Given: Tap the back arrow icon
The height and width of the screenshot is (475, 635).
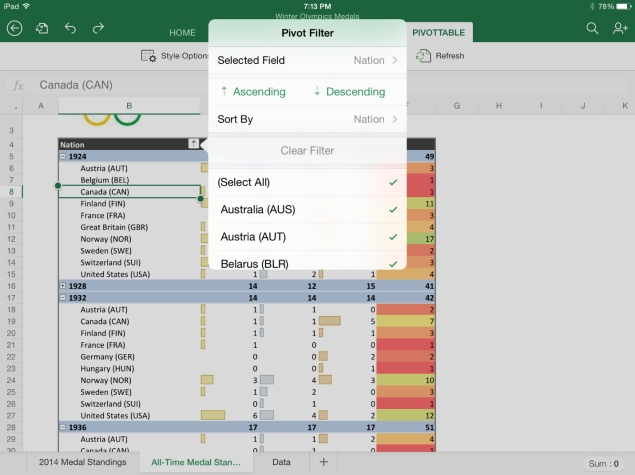Looking at the screenshot, I should pyautogui.click(x=14, y=29).
